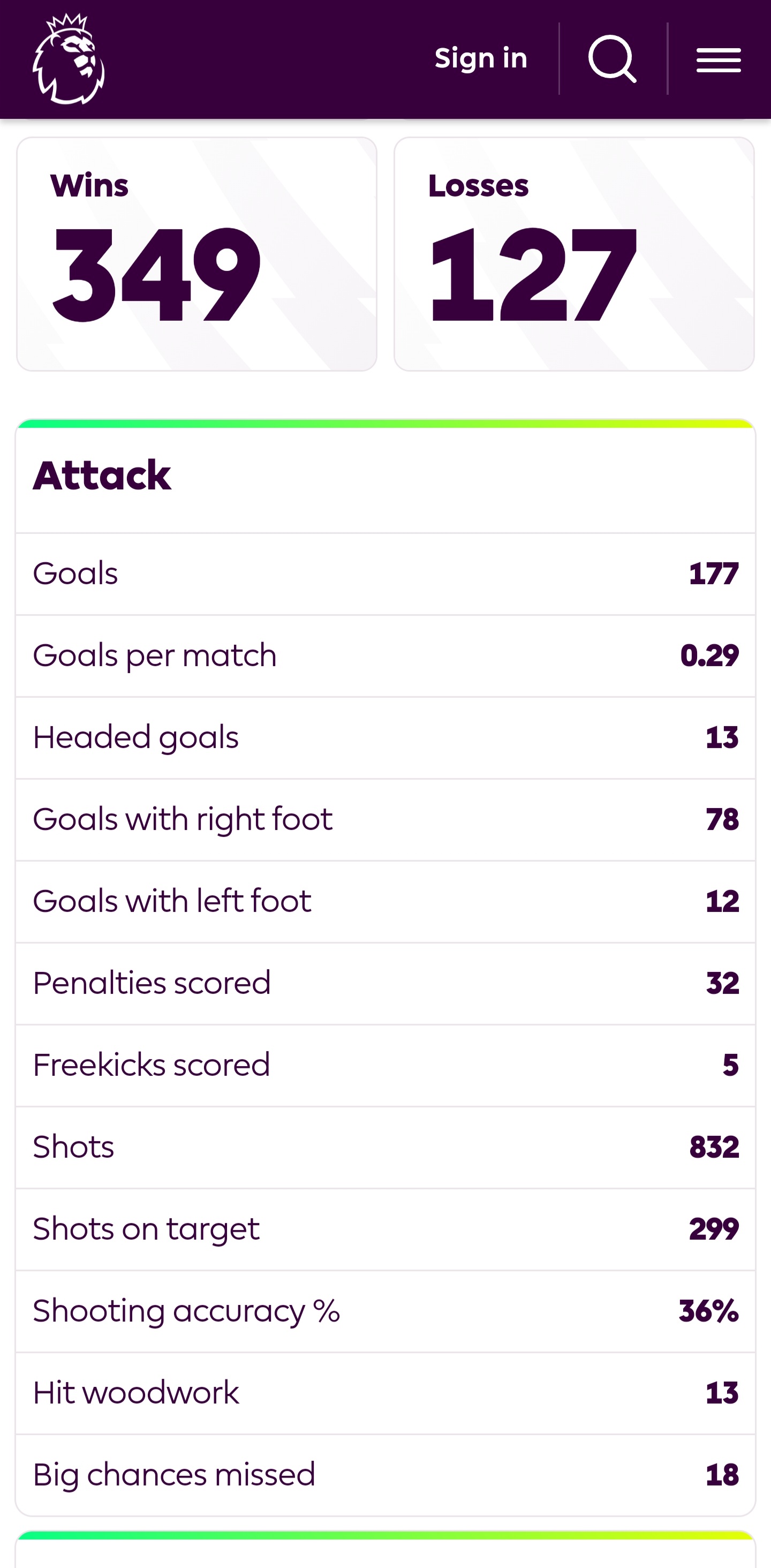Image resolution: width=771 pixels, height=1568 pixels.
Task: Tap the Sign in link
Action: tap(481, 59)
